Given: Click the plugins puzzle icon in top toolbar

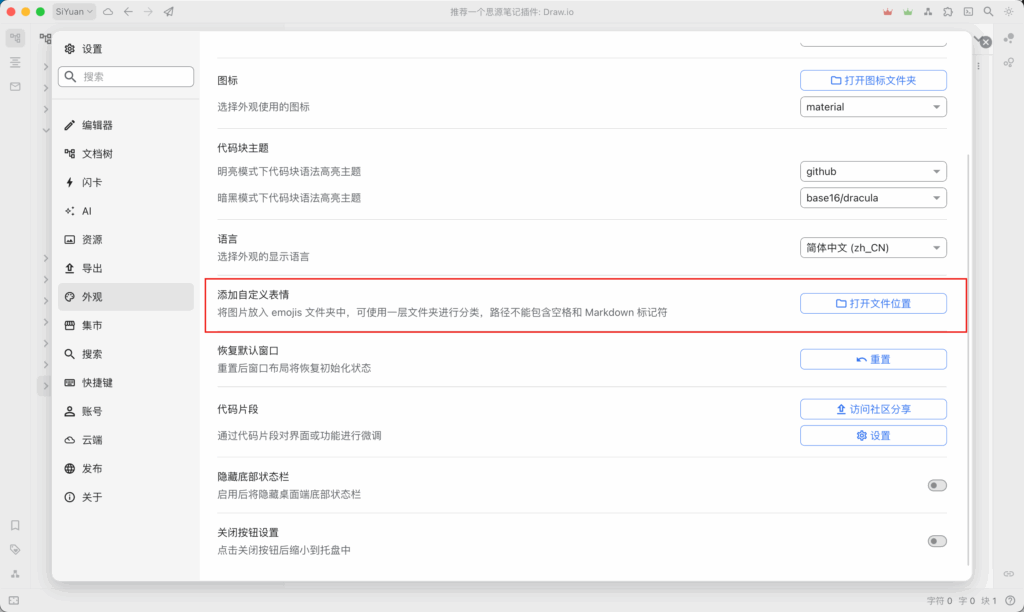Looking at the screenshot, I should (948, 12).
